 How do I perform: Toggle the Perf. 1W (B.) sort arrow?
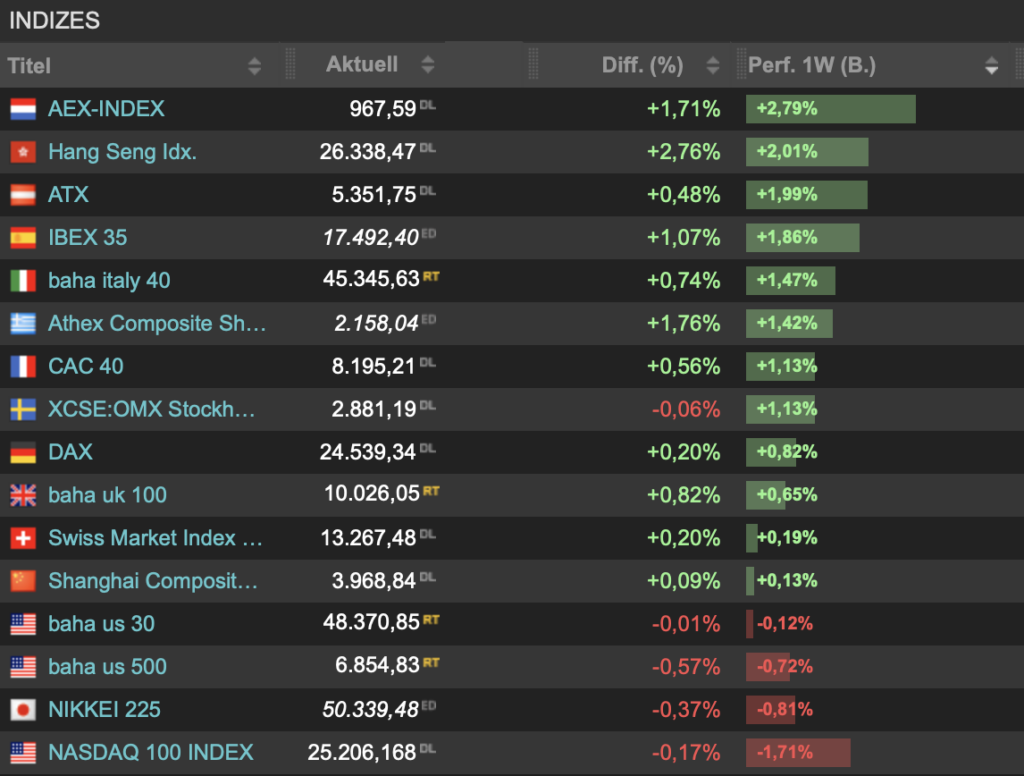991,67
